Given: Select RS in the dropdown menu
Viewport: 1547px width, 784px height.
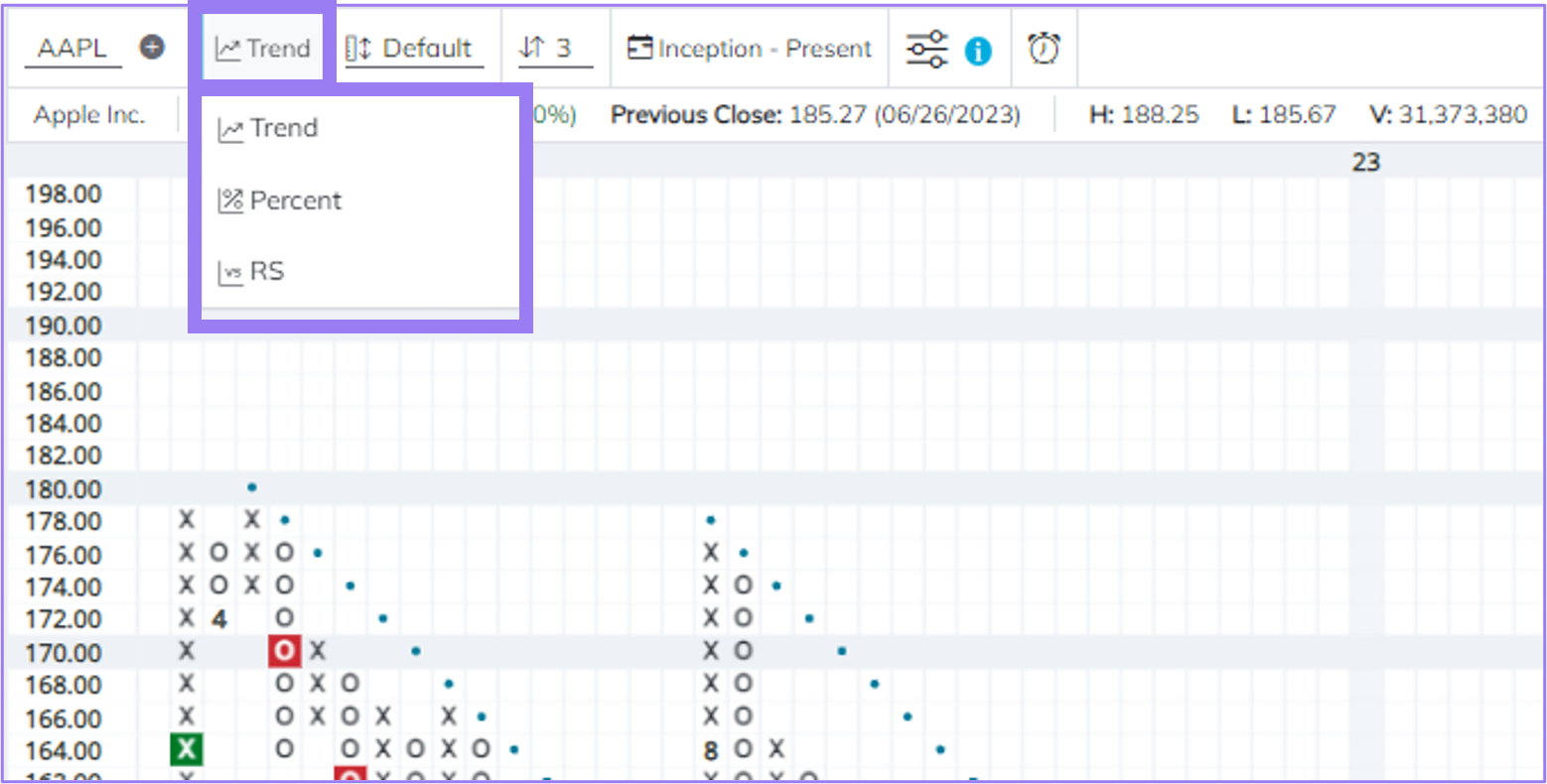Looking at the screenshot, I should (251, 272).
